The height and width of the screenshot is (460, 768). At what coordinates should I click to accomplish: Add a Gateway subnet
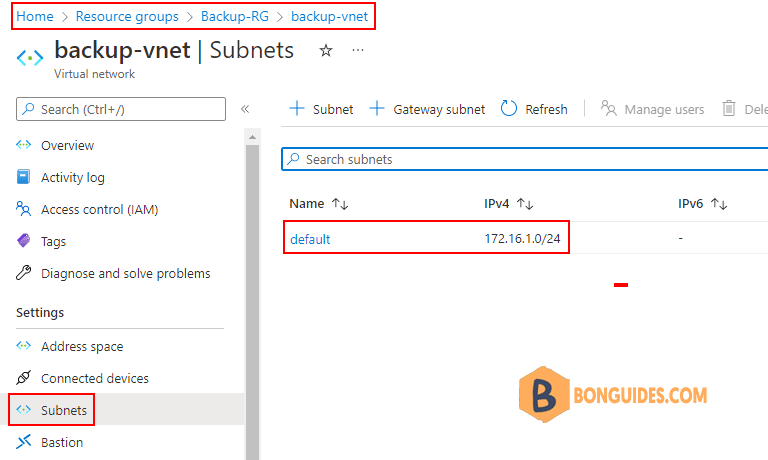pos(427,109)
